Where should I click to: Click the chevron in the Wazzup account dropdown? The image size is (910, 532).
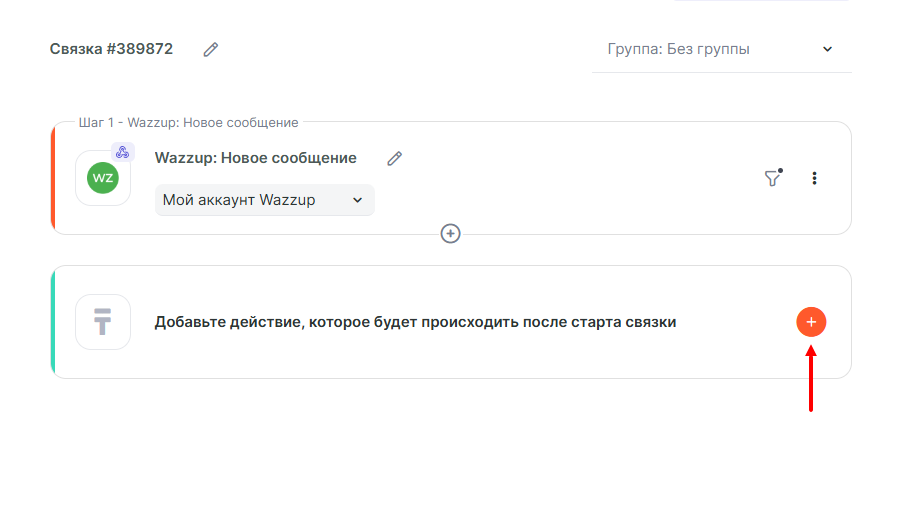point(357,200)
